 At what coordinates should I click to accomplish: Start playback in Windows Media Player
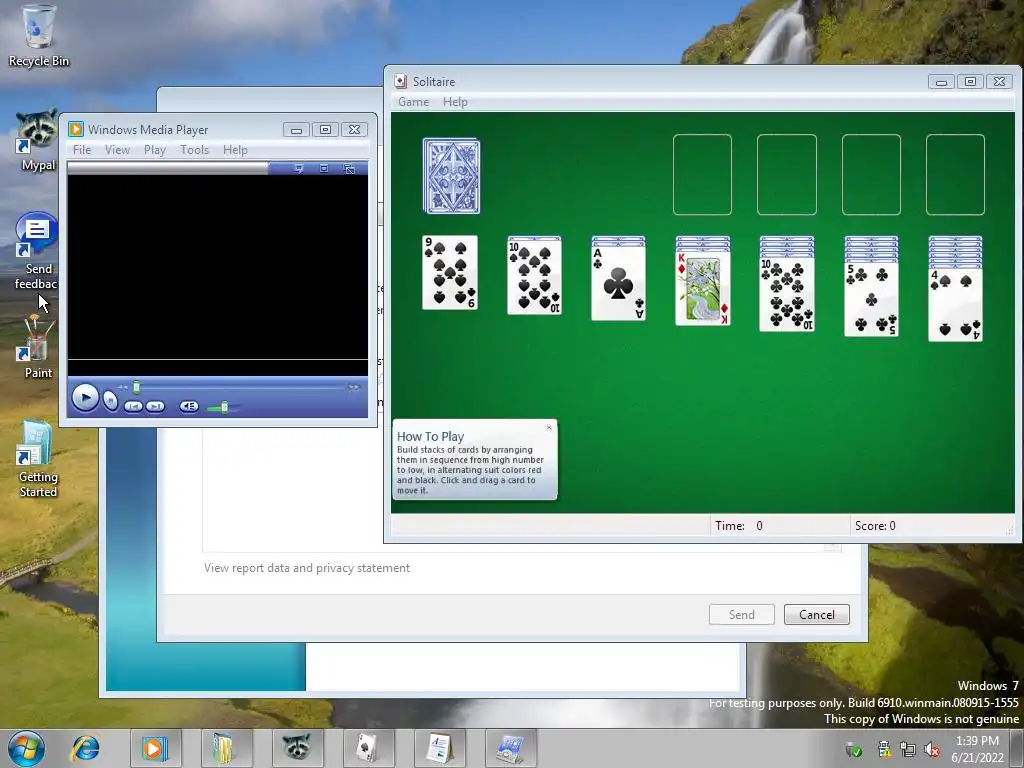(85, 397)
